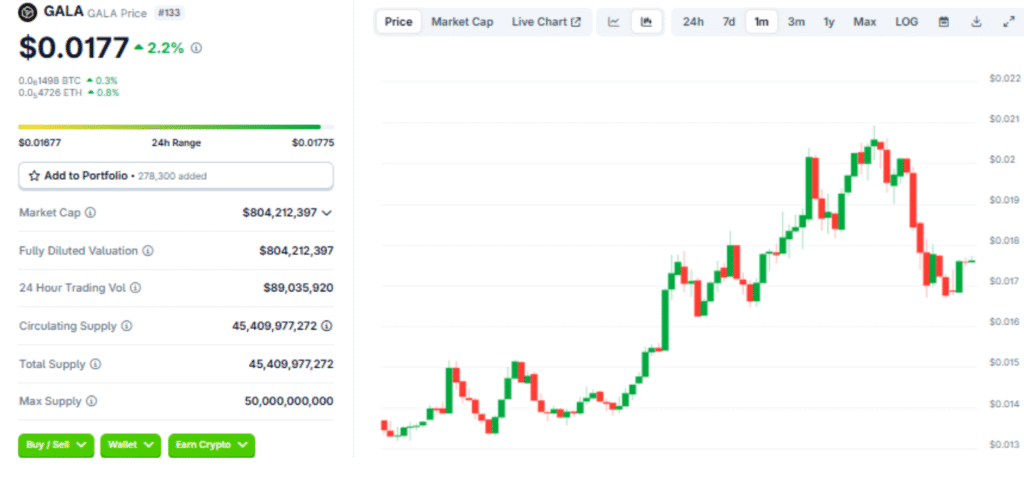Open the calendar date range picker

[x=943, y=22]
